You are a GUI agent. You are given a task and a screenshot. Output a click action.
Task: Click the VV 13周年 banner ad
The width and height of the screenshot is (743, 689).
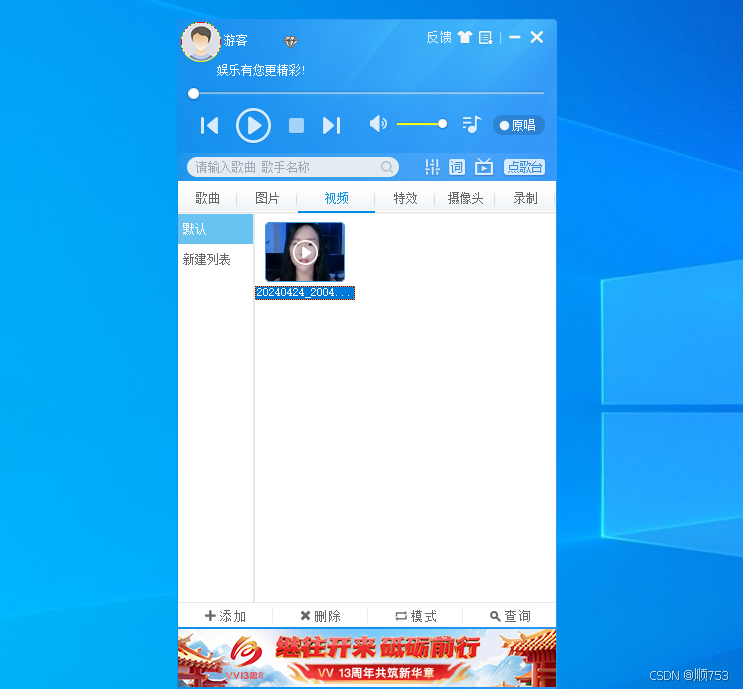[x=367, y=658]
